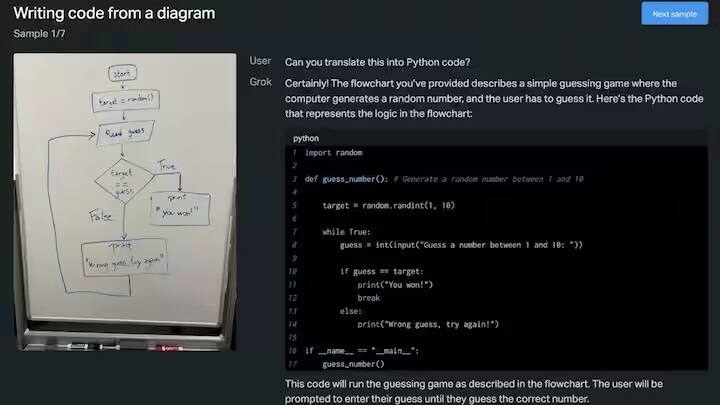Click the 'User' speaker label
Viewport: 720px width, 405px height.
pos(260,62)
